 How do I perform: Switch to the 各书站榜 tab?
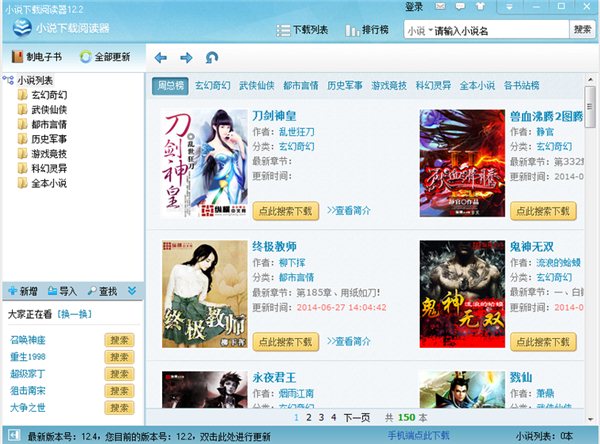(522, 86)
